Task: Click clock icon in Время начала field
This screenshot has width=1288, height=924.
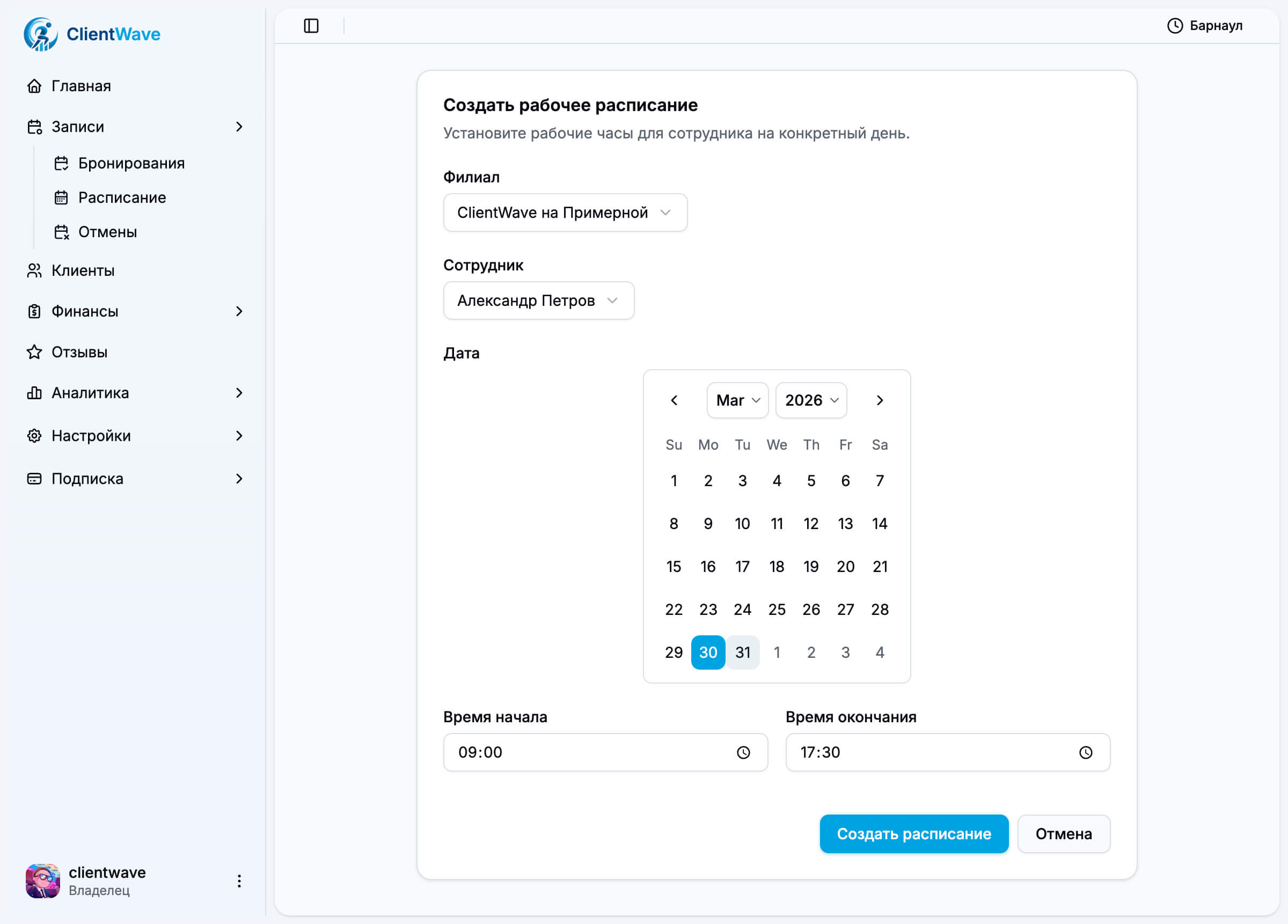Action: coord(743,752)
